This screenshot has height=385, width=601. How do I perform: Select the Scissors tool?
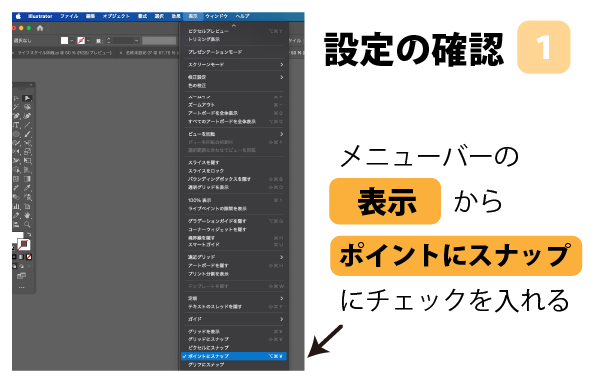click(x=27, y=143)
